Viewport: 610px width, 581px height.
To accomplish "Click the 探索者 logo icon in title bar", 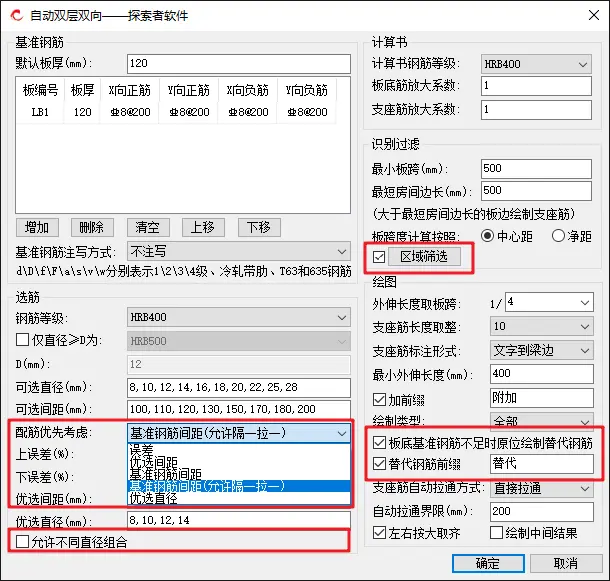I will click(x=17, y=16).
